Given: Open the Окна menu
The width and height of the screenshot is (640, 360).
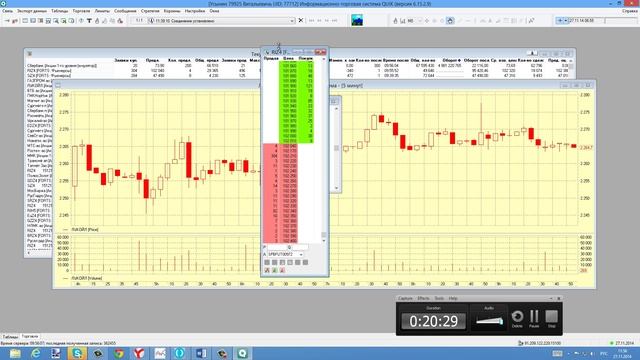Looking at the screenshot, I should (214, 11).
